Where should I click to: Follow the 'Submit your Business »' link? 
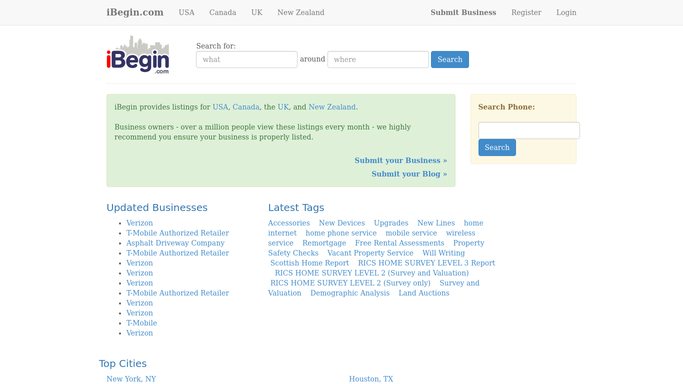[401, 161]
